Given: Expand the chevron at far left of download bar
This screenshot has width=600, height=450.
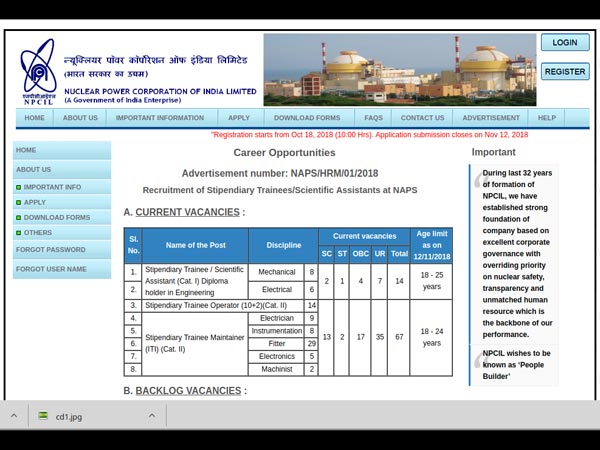Looking at the screenshot, I should click(14, 415).
